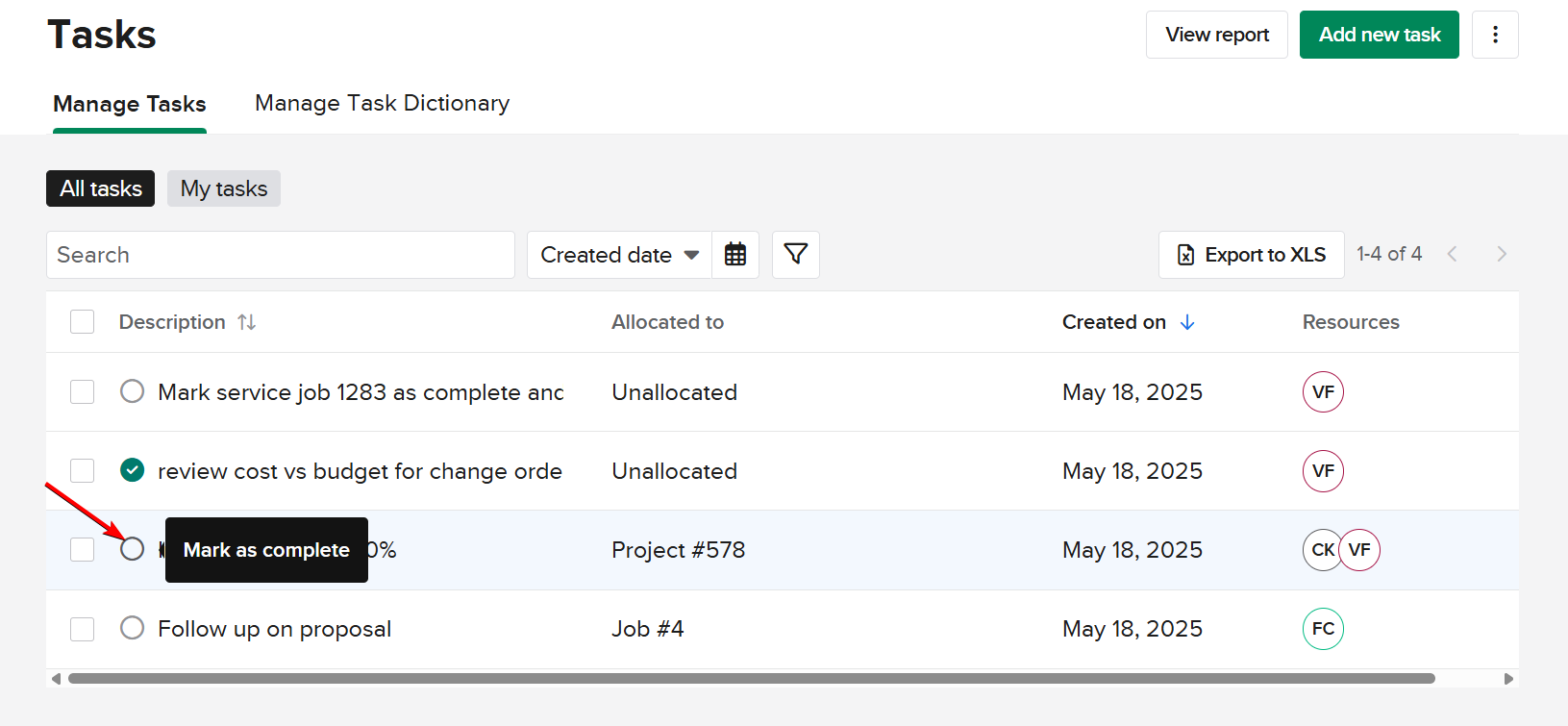The width and height of the screenshot is (1568, 726).
Task: Sort by Description column arrows
Action: [x=247, y=322]
